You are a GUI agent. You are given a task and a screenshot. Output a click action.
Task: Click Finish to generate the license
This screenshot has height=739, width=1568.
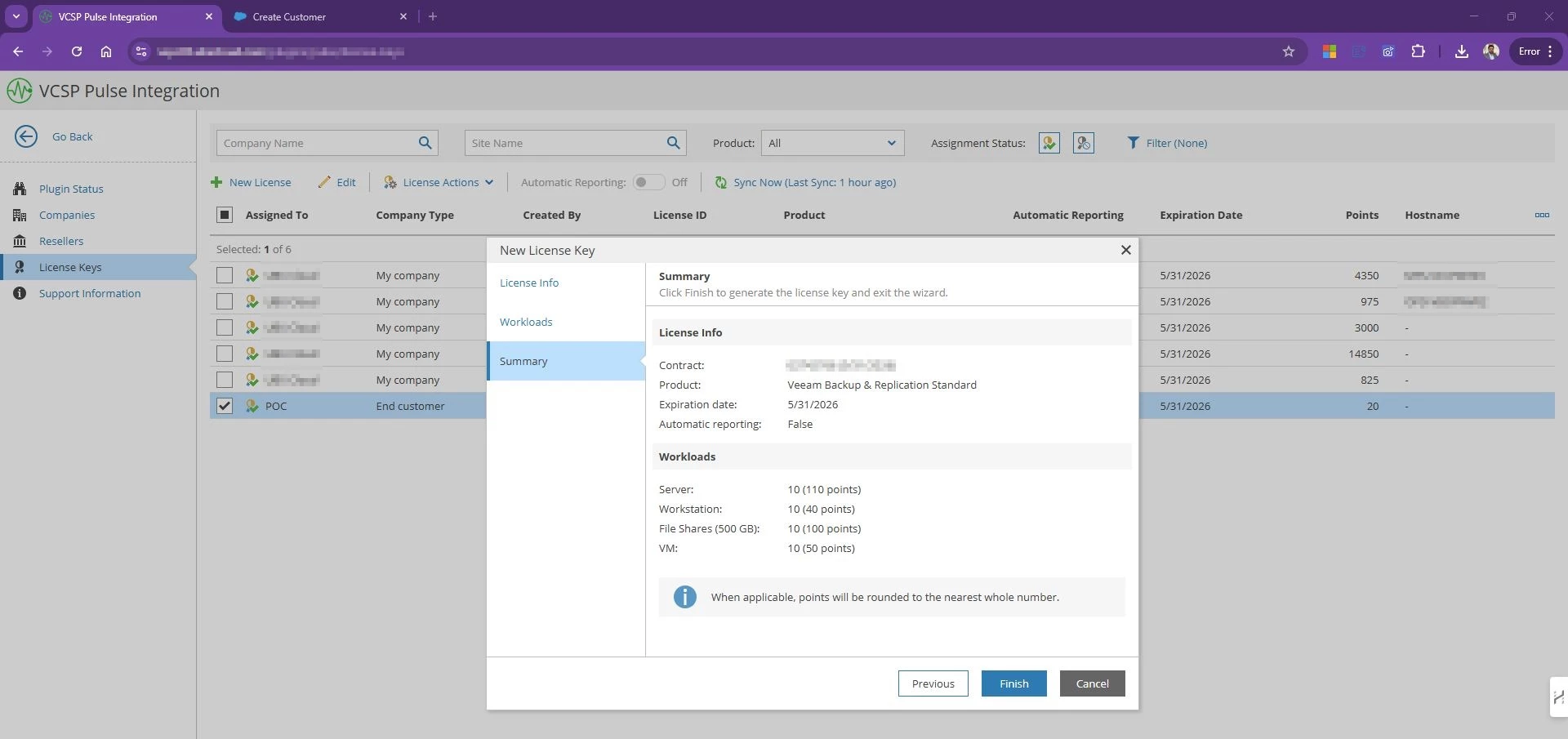coord(1013,683)
